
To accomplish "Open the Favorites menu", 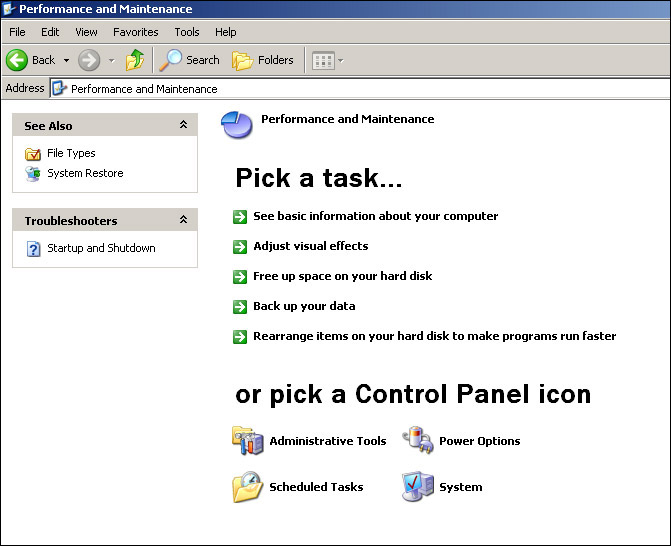I will tap(135, 32).
